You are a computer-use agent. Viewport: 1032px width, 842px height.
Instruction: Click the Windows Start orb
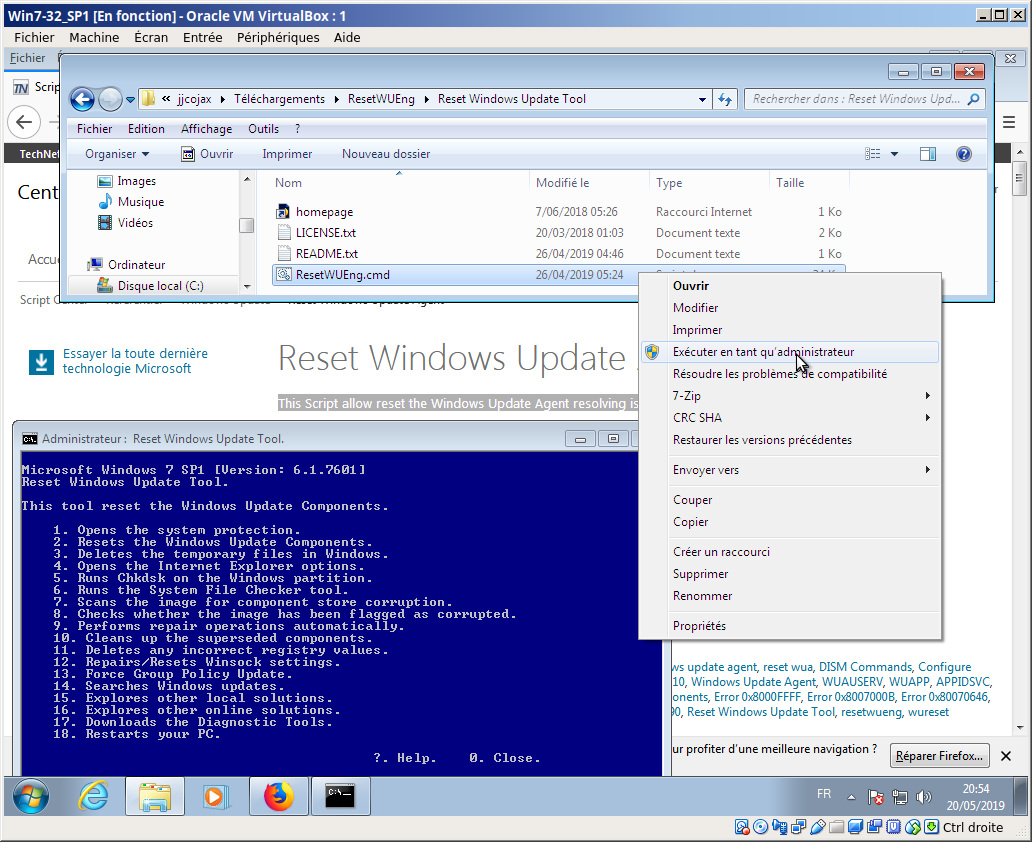pyautogui.click(x=32, y=796)
